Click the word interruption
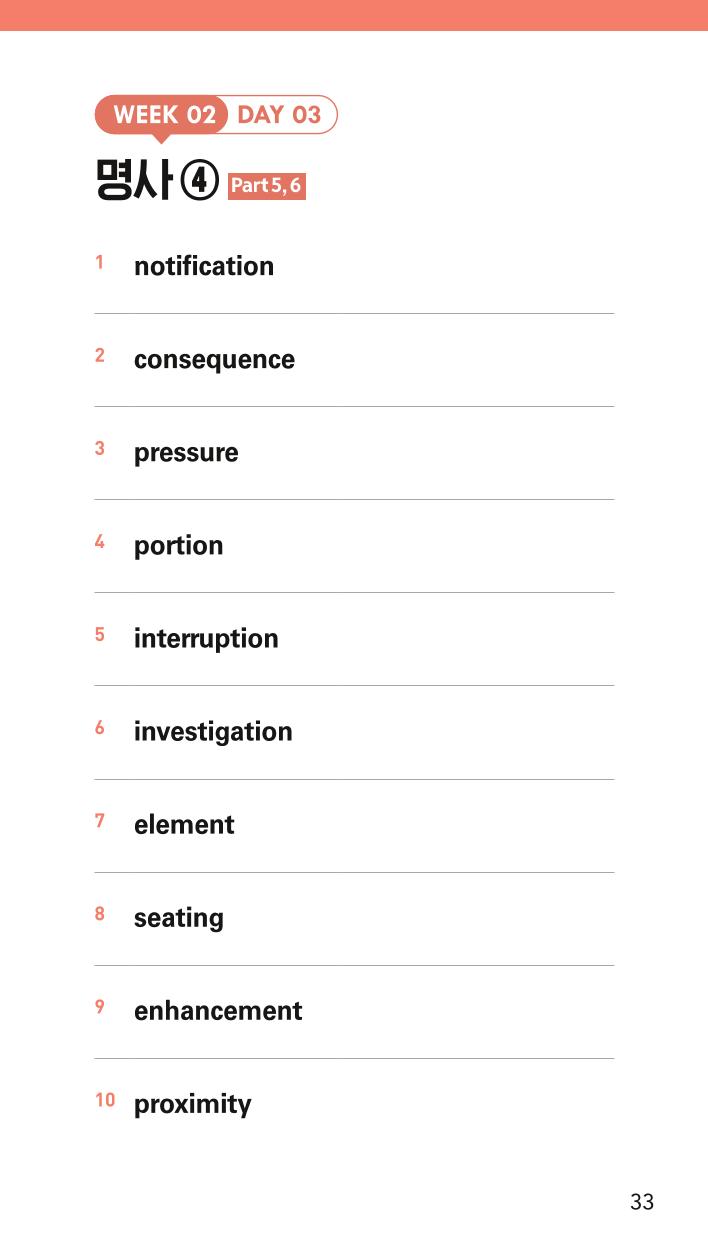Viewport: 708px width, 1259px height. pos(206,639)
